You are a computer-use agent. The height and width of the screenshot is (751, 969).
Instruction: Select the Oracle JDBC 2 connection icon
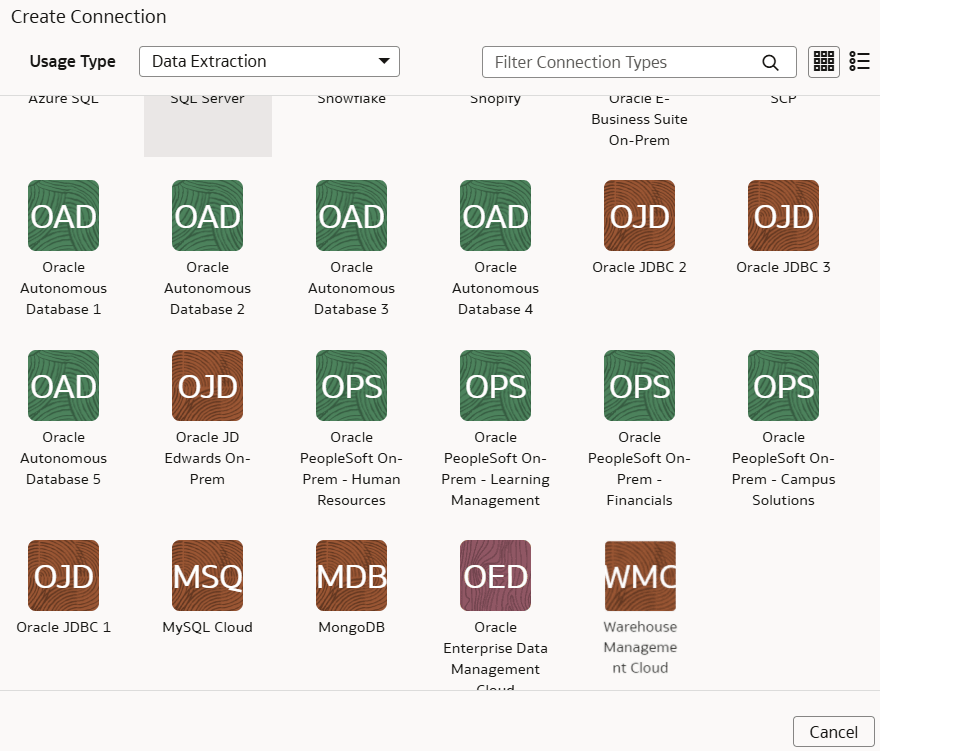(x=639, y=215)
